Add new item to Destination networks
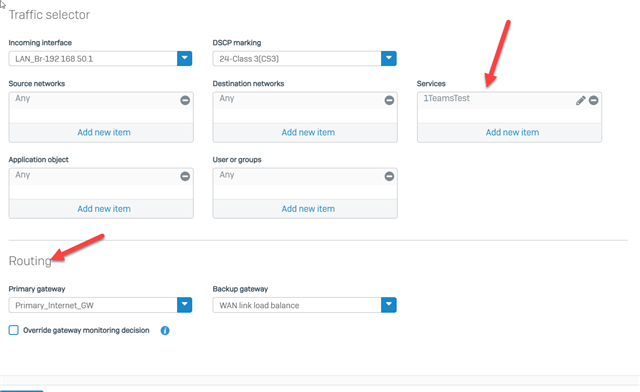The width and height of the screenshot is (640, 392). 308,132
